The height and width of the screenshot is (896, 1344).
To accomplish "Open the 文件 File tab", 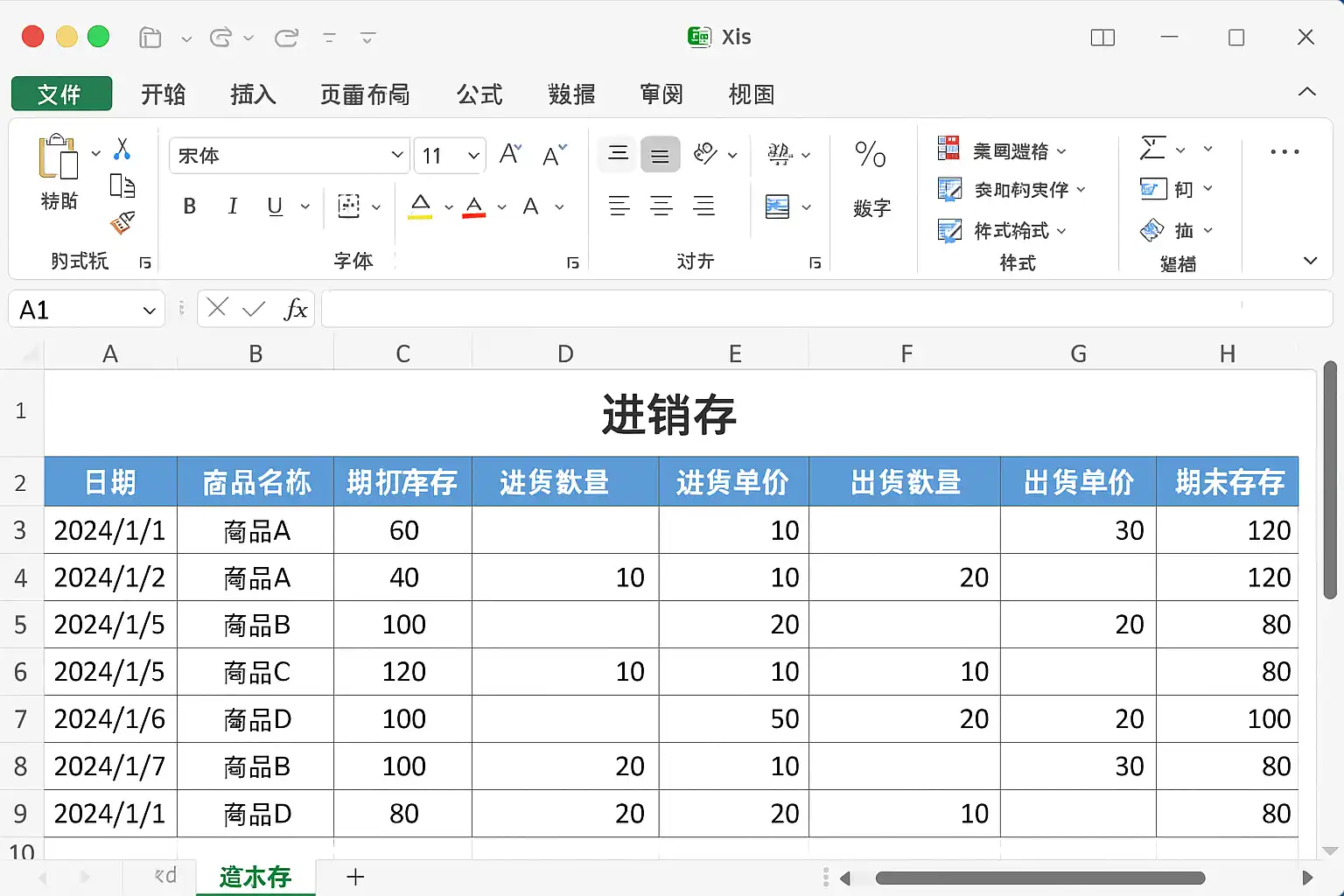I will click(61, 94).
